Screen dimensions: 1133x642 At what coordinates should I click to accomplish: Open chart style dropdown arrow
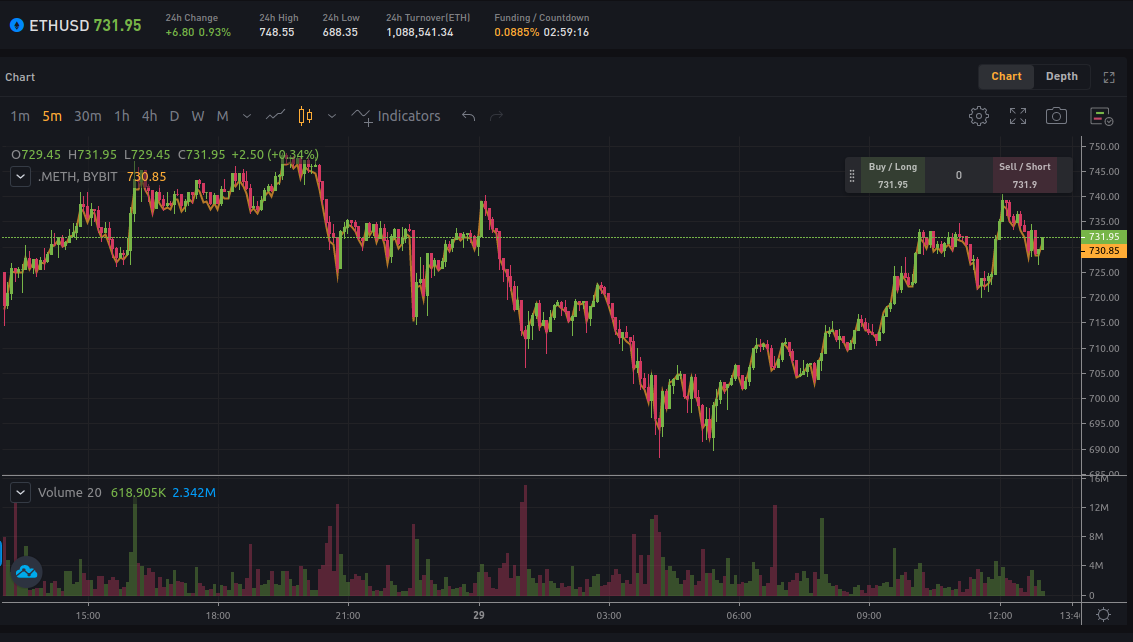[332, 116]
